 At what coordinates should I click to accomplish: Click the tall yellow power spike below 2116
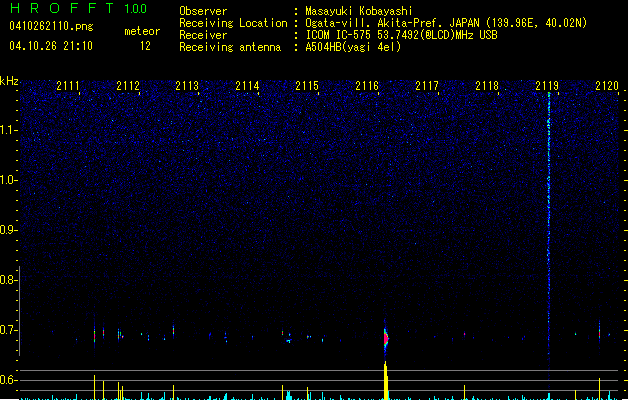(386, 381)
